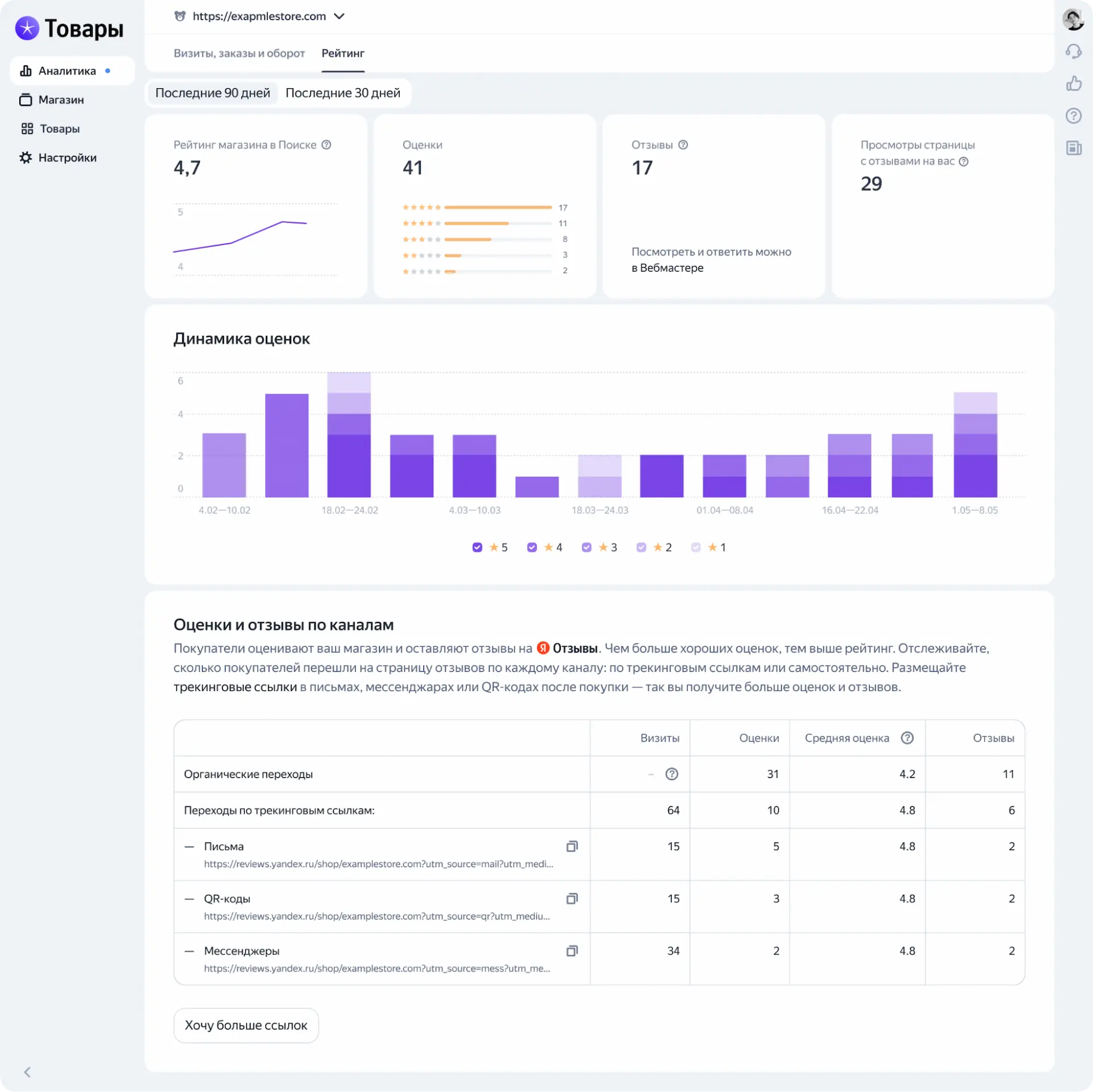Screen dimensions: 1093x1092
Task: Uncheck the 5-star legend checkbox
Action: click(x=477, y=547)
